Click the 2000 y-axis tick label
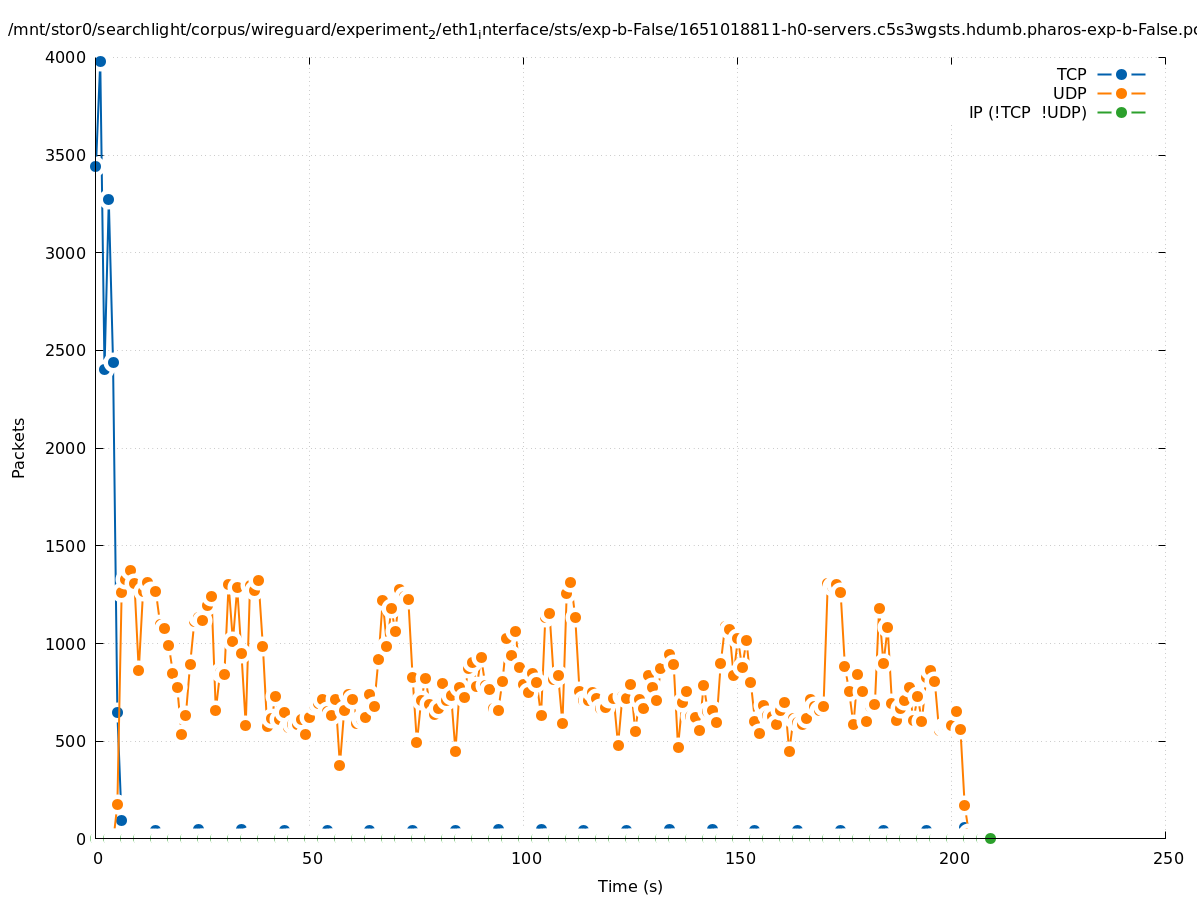The image size is (1197, 900). tap(66, 448)
